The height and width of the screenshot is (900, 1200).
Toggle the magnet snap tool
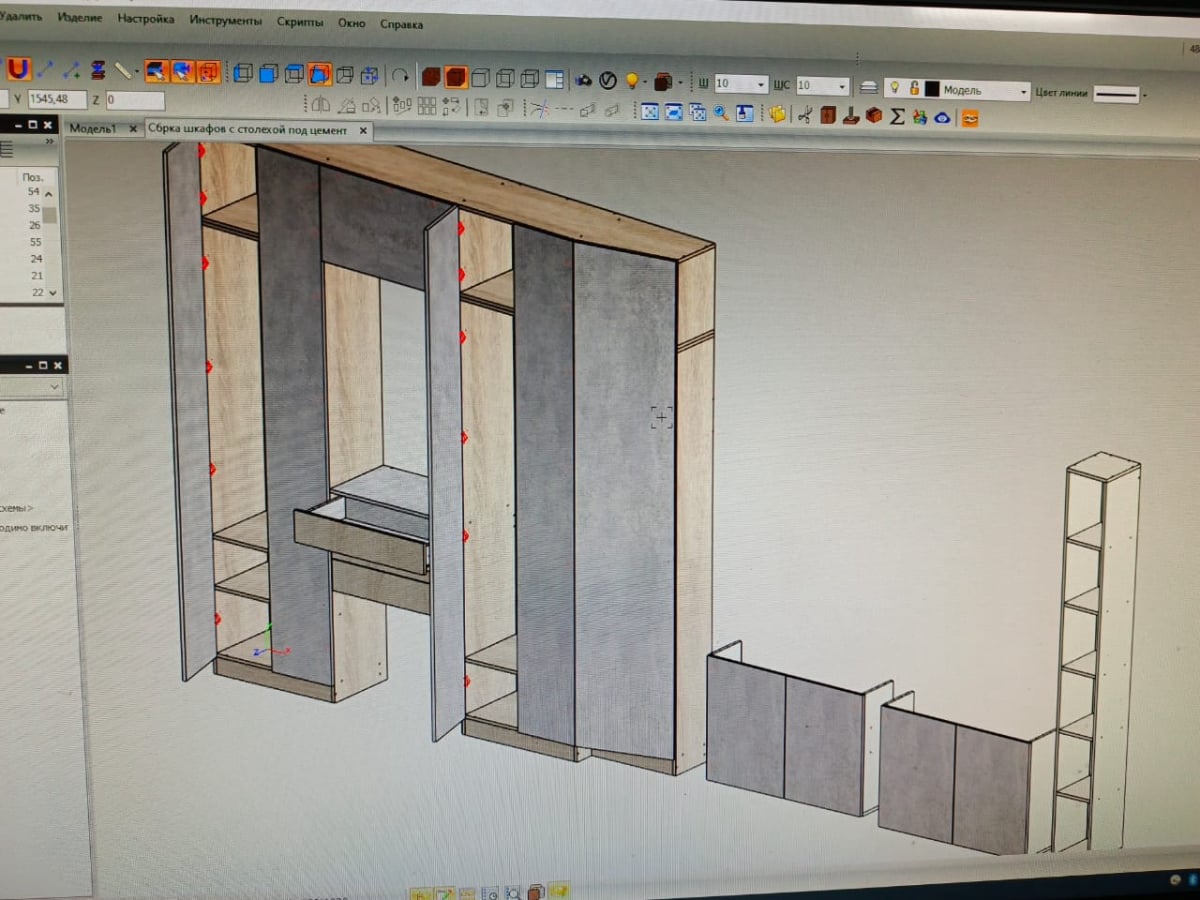point(18,68)
